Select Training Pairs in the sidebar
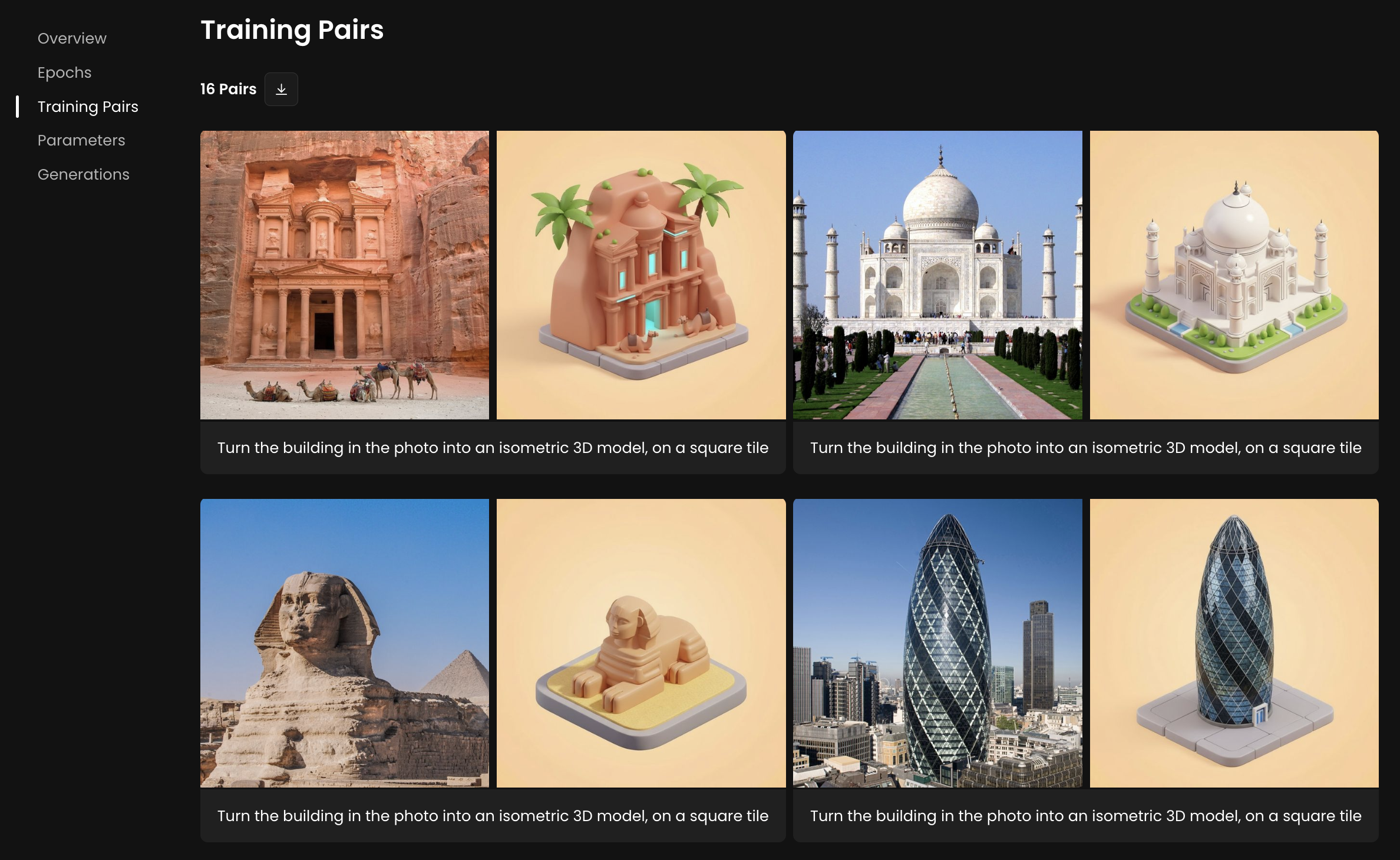Screen dimensions: 1400x860 pos(88,107)
